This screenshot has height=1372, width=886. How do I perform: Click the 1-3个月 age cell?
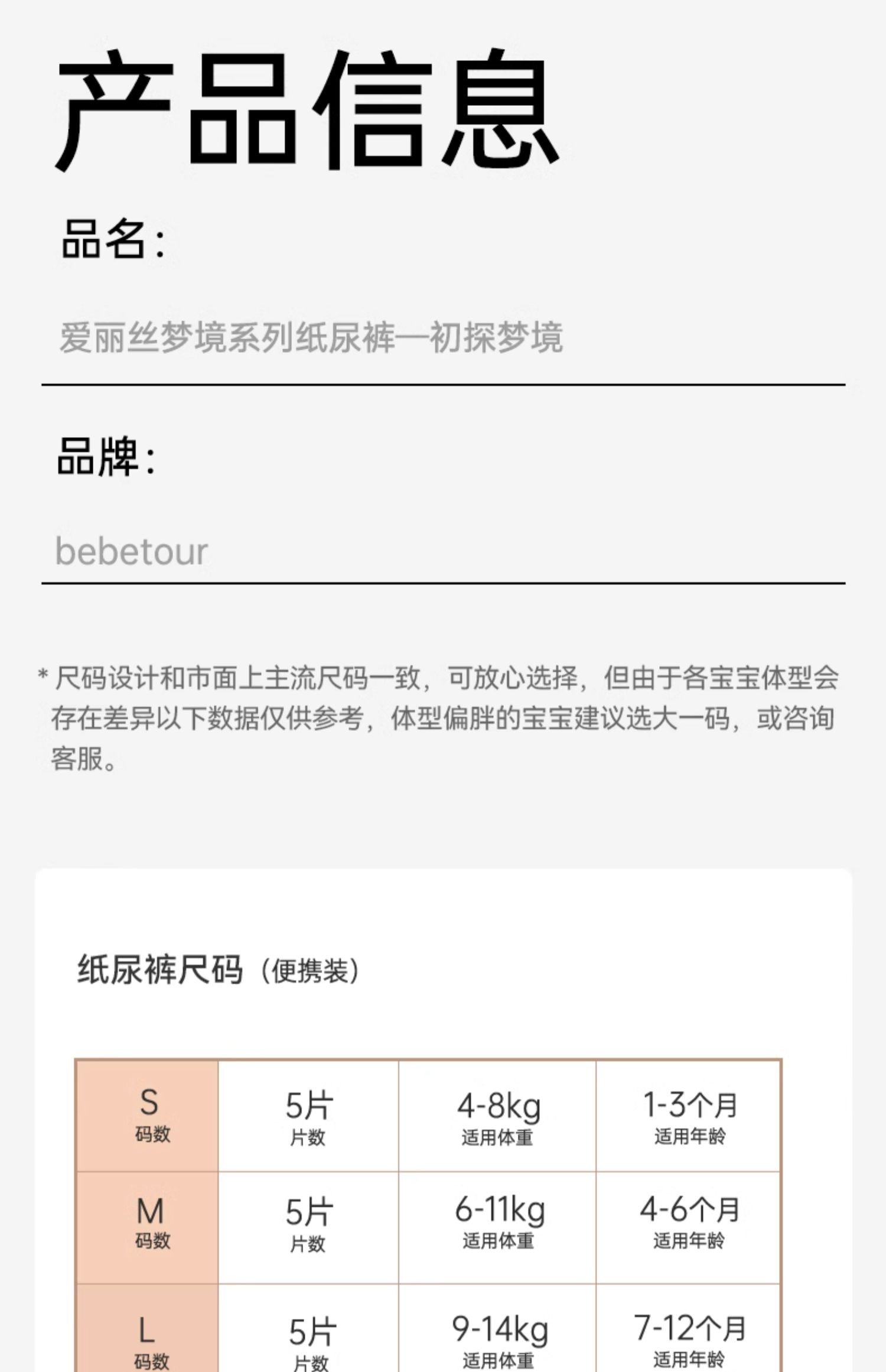point(689,1116)
